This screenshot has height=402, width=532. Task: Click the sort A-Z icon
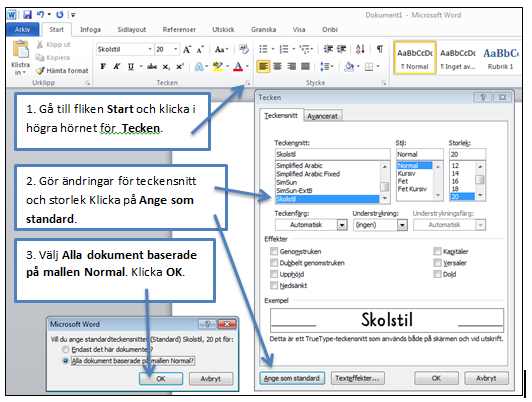point(360,49)
